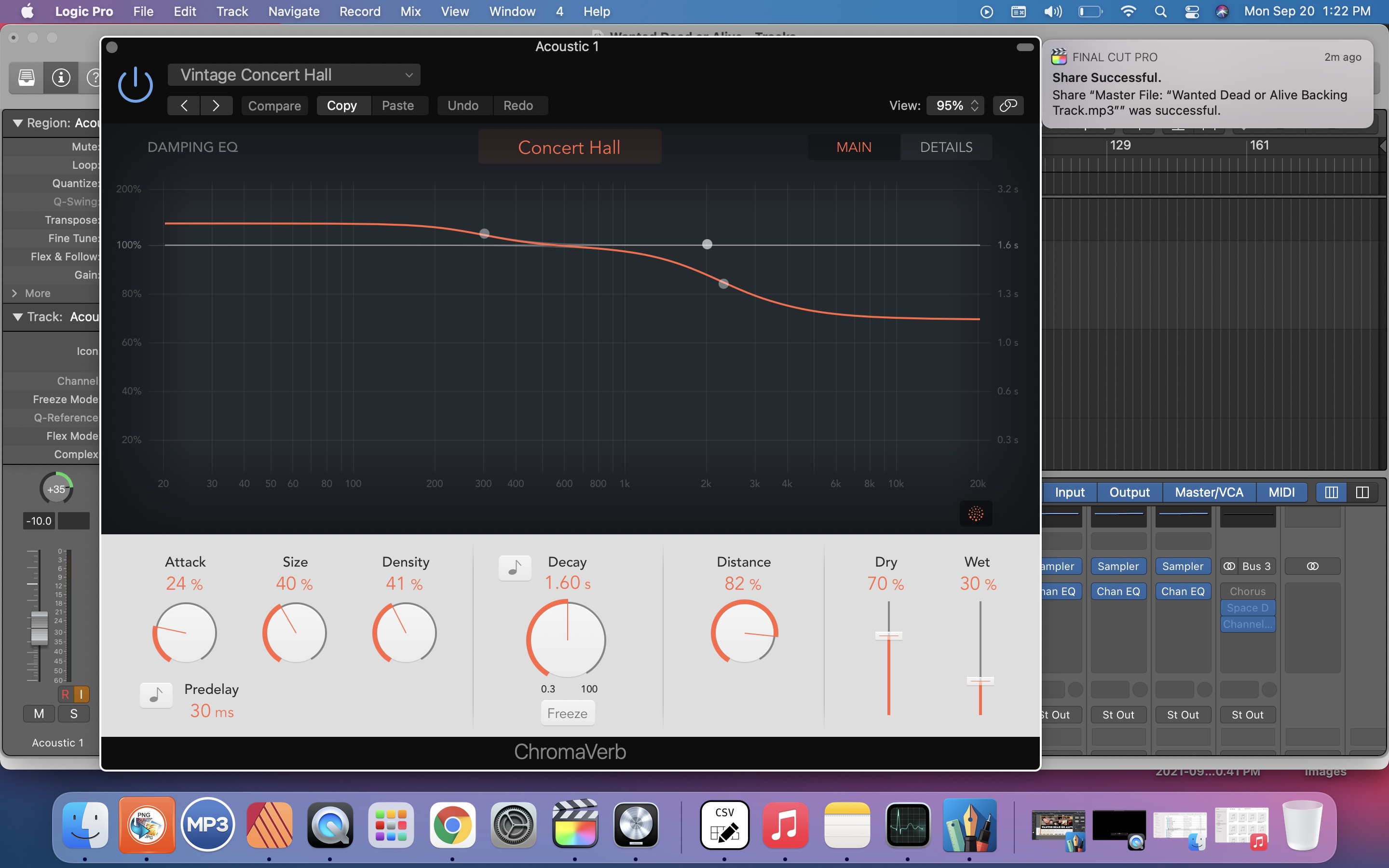Open the Vintage Concert Hall preset dropdown
The width and height of the screenshot is (1389, 868).
click(x=294, y=75)
